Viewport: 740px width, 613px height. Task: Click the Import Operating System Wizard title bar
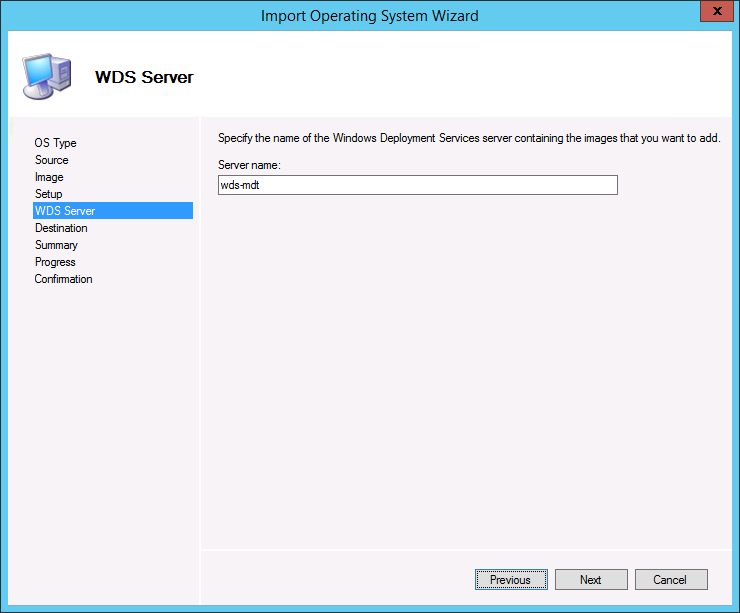point(369,15)
